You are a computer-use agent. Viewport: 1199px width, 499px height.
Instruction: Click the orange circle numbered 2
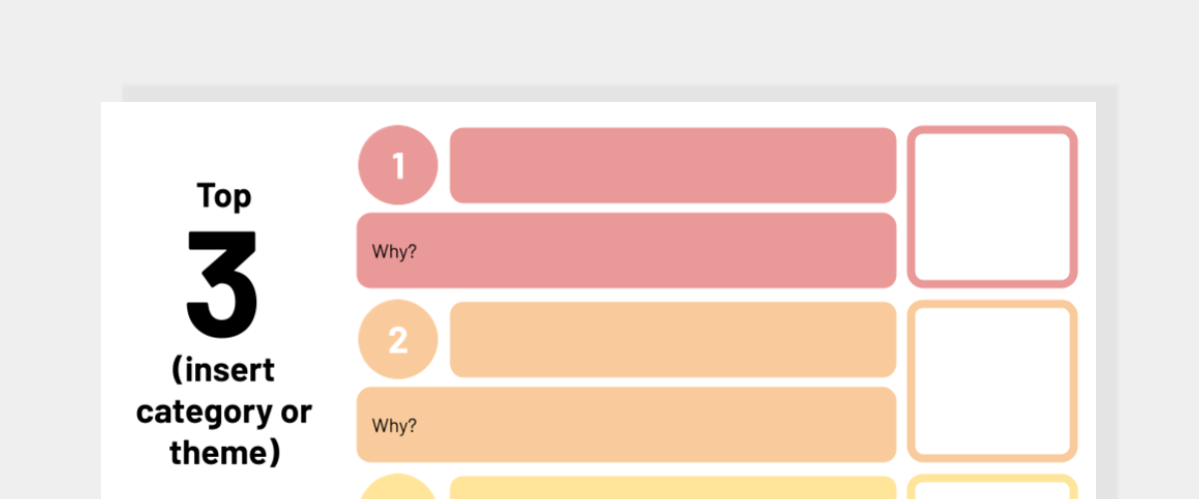click(x=398, y=339)
